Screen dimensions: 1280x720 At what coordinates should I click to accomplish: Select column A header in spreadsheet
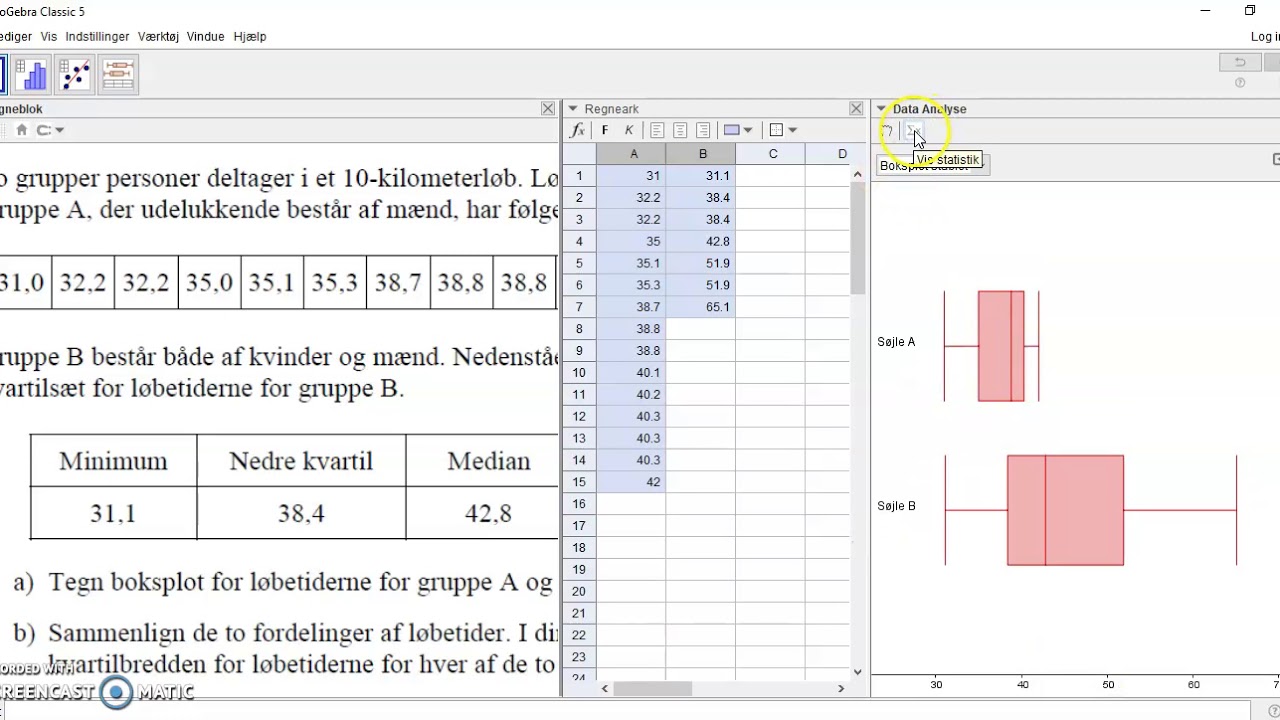tap(633, 154)
